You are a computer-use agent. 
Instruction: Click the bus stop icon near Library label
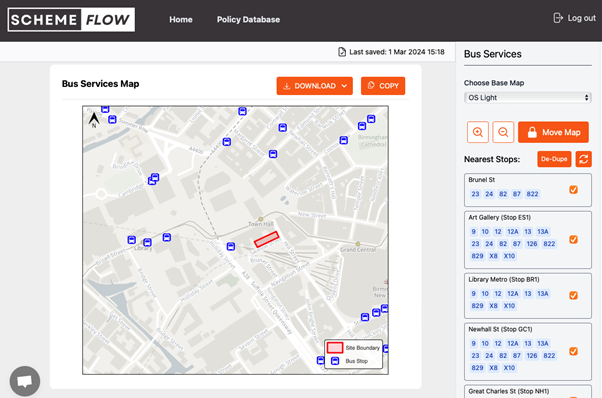tap(147, 243)
